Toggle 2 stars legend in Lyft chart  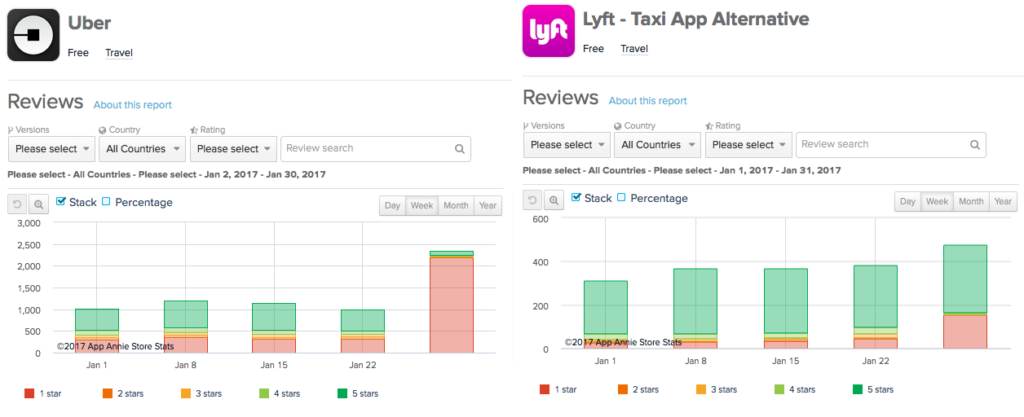click(639, 390)
